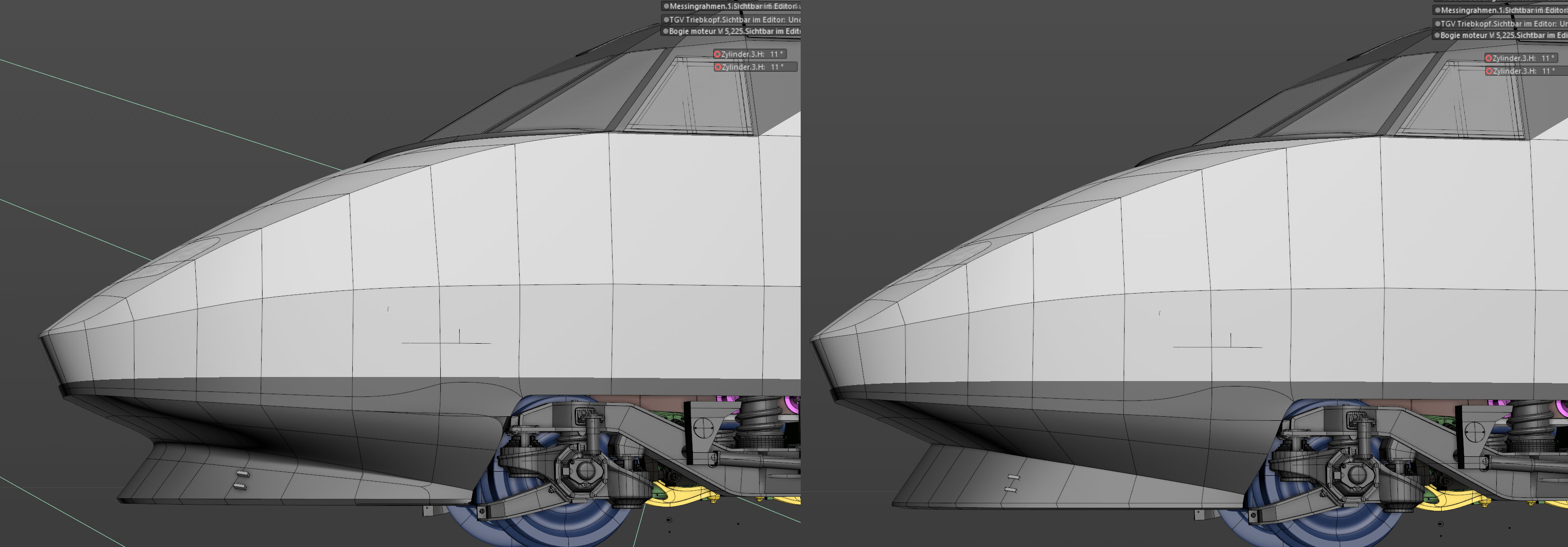Screen dimensions: 1568x547
Task: Click grey dot beside TGV Triebkopf, left viewport
Action: point(666,19)
